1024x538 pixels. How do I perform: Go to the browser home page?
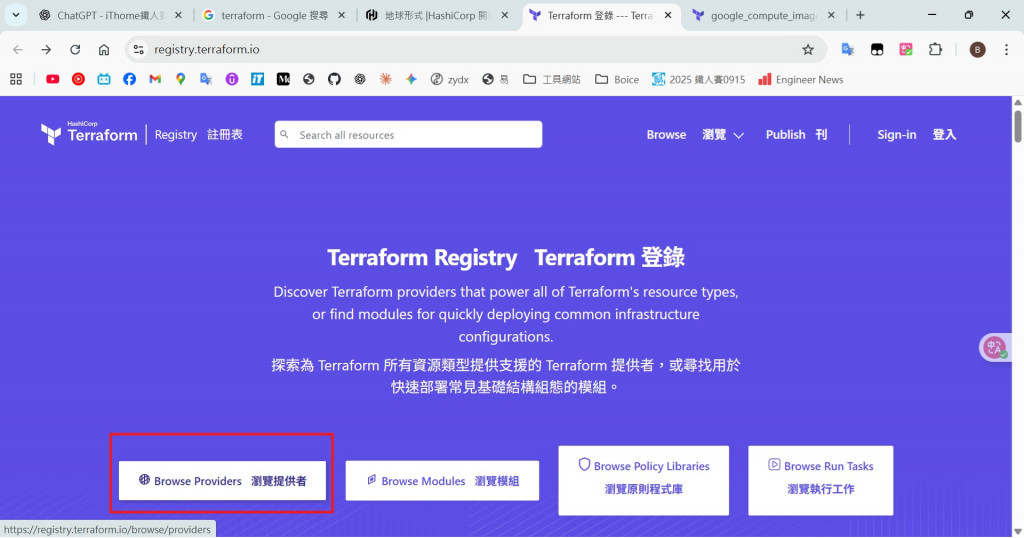[x=104, y=50]
